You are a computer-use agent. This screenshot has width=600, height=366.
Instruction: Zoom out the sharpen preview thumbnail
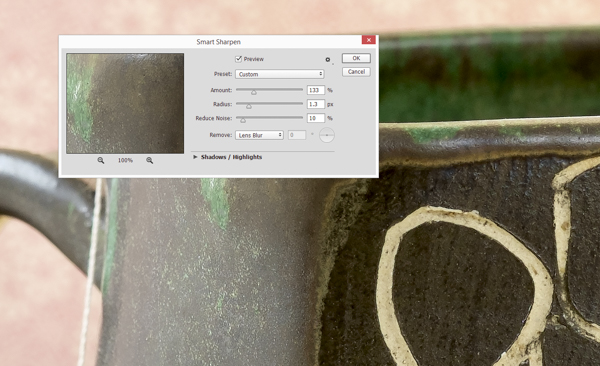pyautogui.click(x=101, y=160)
